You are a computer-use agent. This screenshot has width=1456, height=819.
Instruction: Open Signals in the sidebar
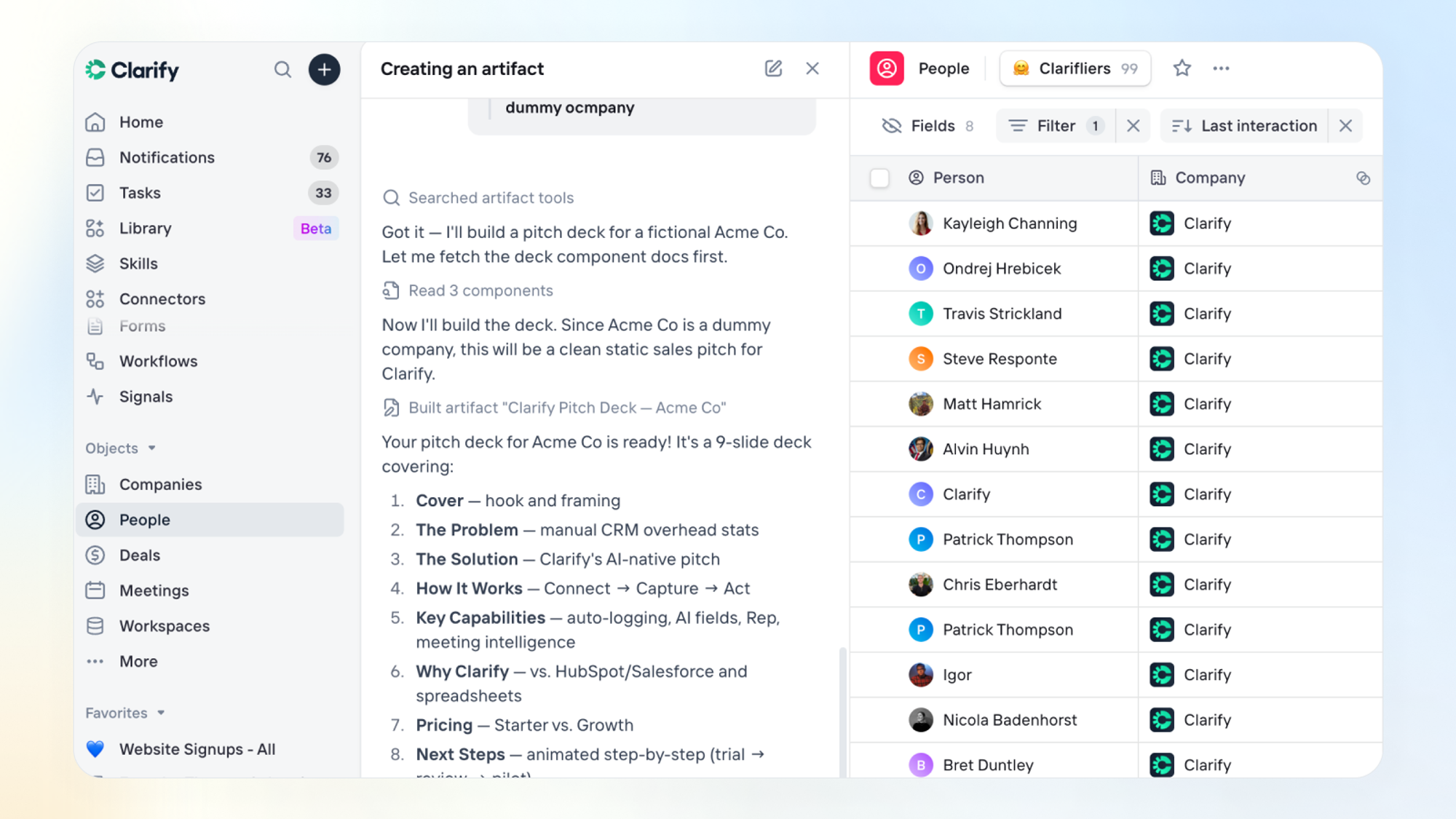(x=209, y=397)
